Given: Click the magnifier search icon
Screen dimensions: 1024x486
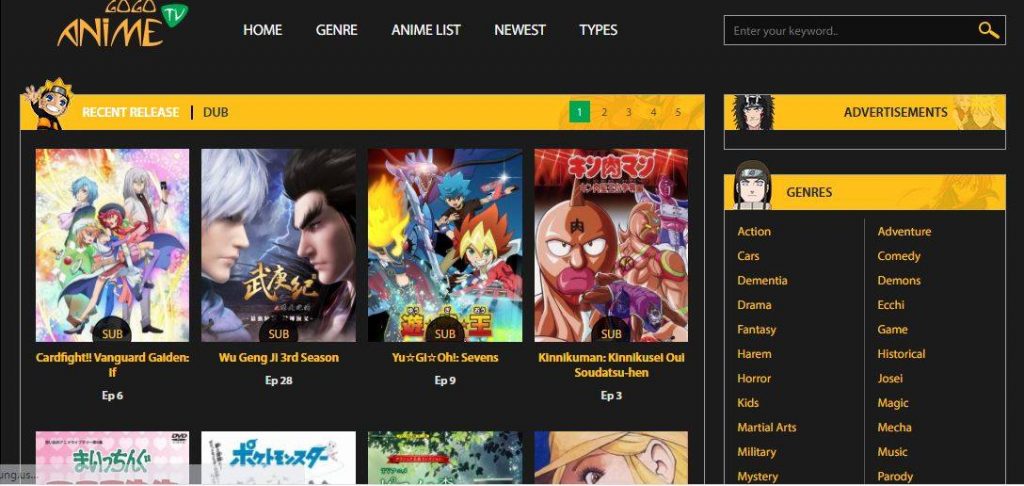Looking at the screenshot, I should coord(988,30).
